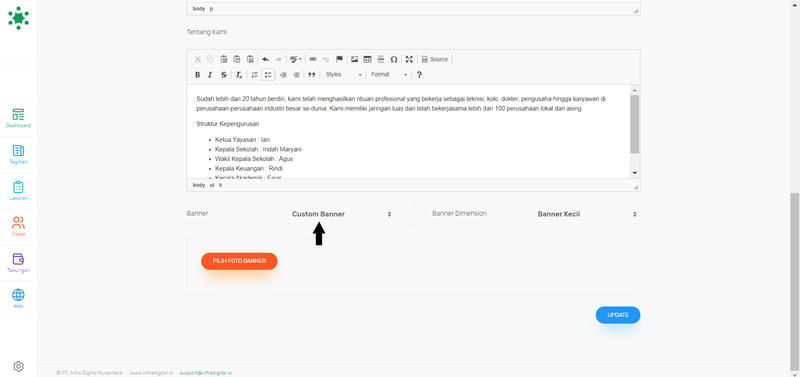Image resolution: width=800 pixels, height=377 pixels.
Task: Click the Remove Format icon
Action: pos(239,74)
